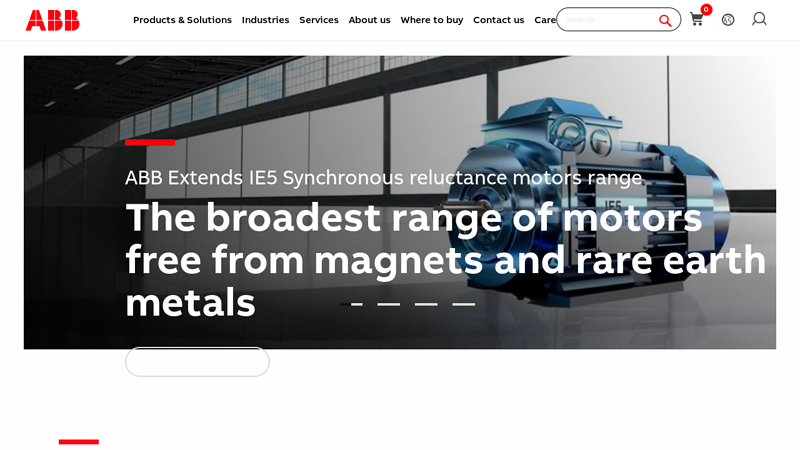Open the shopping cart
The image size is (800, 450).
click(697, 19)
